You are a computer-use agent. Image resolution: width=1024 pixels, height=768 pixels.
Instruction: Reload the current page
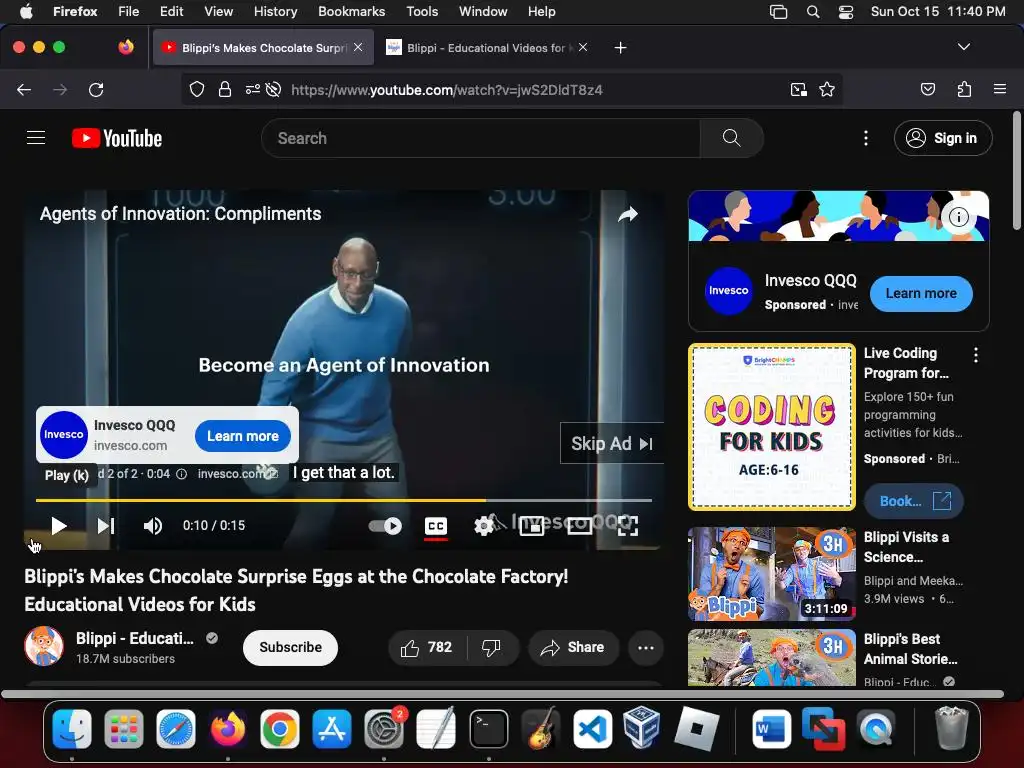(x=96, y=89)
